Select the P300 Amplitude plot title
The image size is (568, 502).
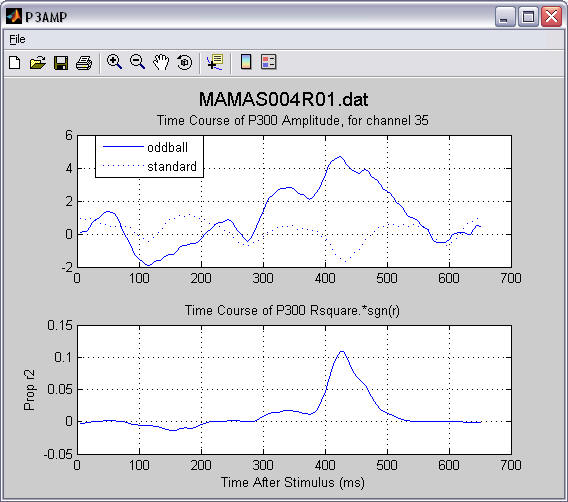pyautogui.click(x=293, y=120)
